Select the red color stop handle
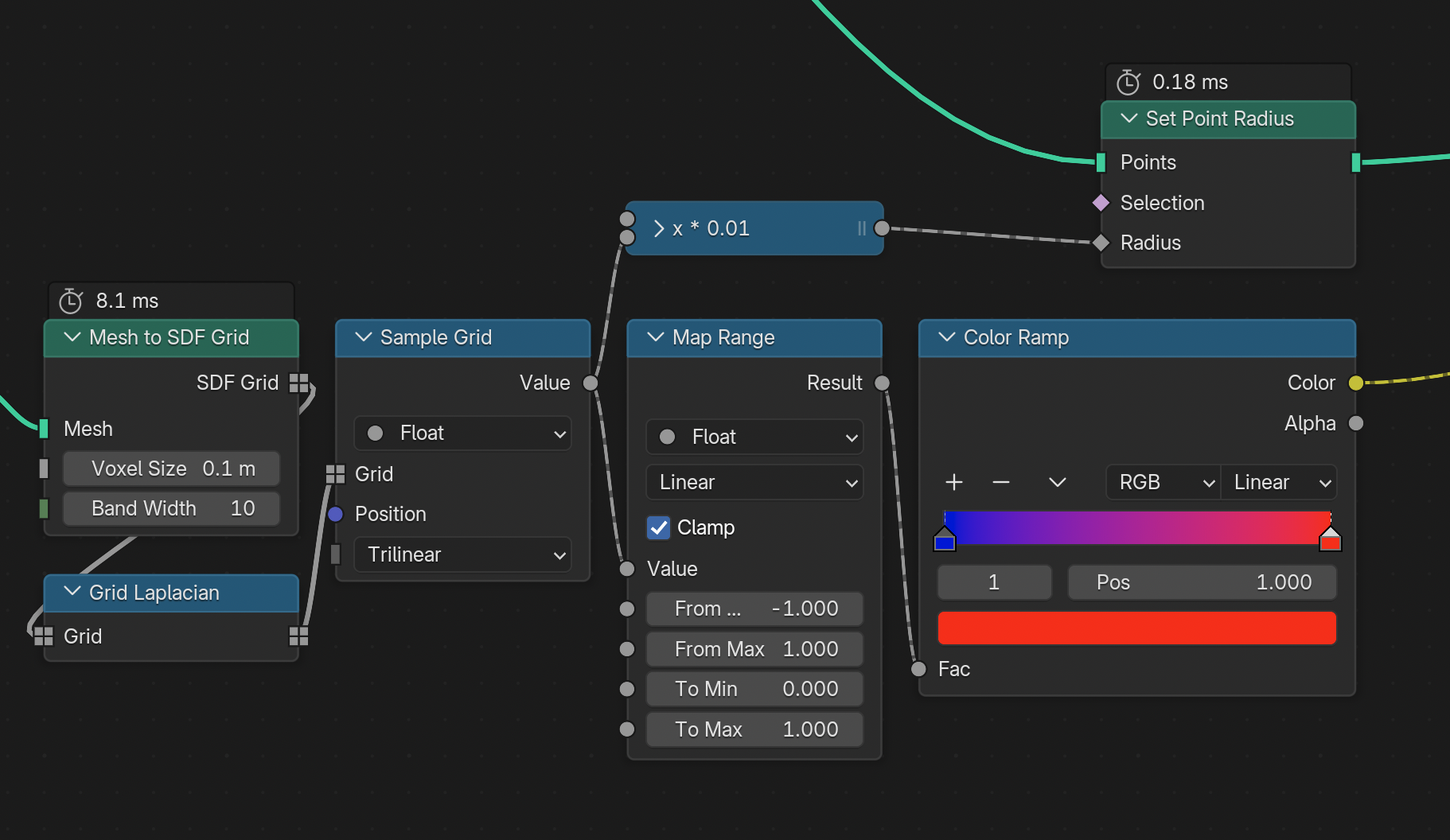This screenshot has height=840, width=1450. click(x=1330, y=539)
